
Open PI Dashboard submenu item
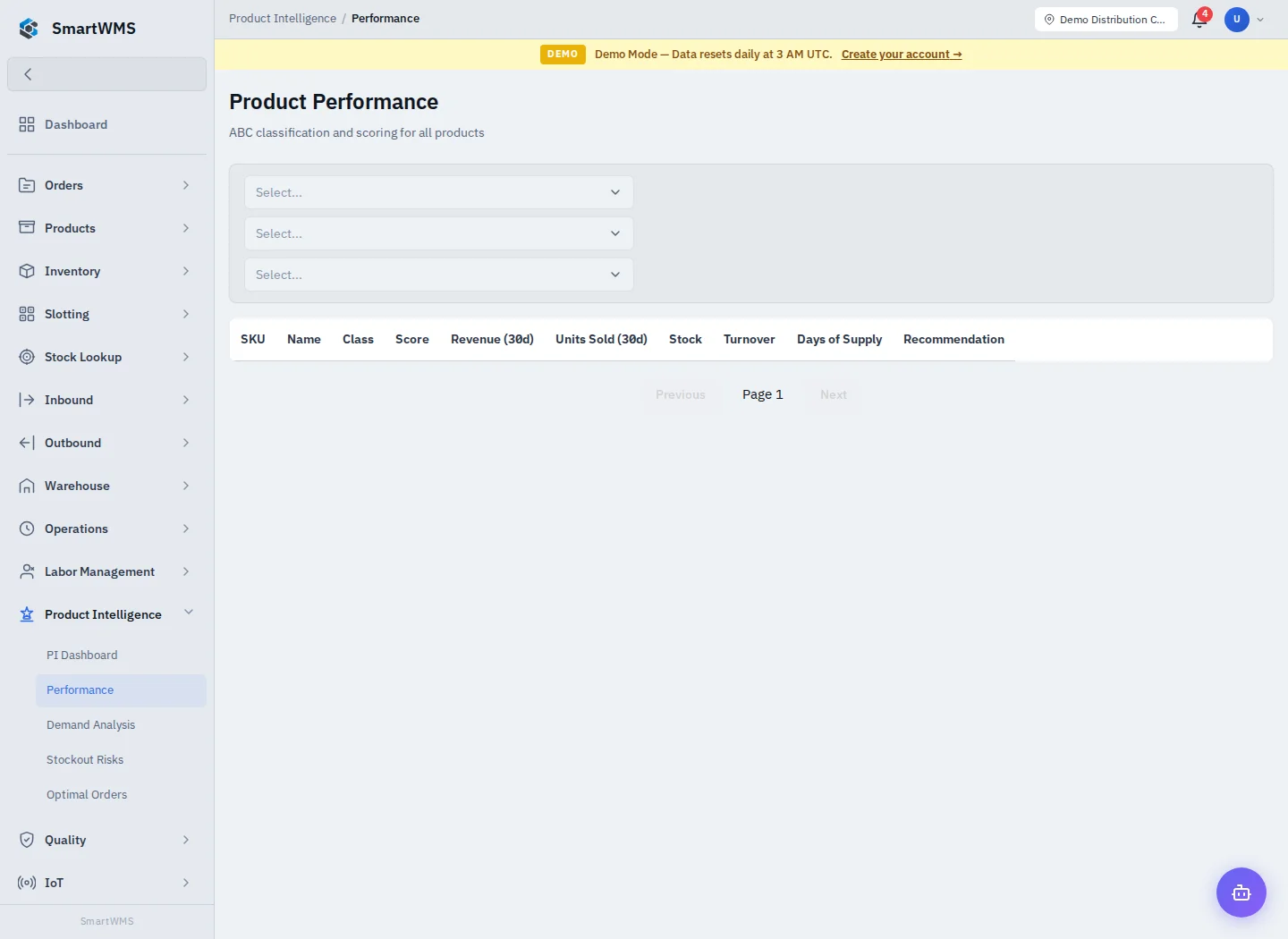pyautogui.click(x=121, y=655)
